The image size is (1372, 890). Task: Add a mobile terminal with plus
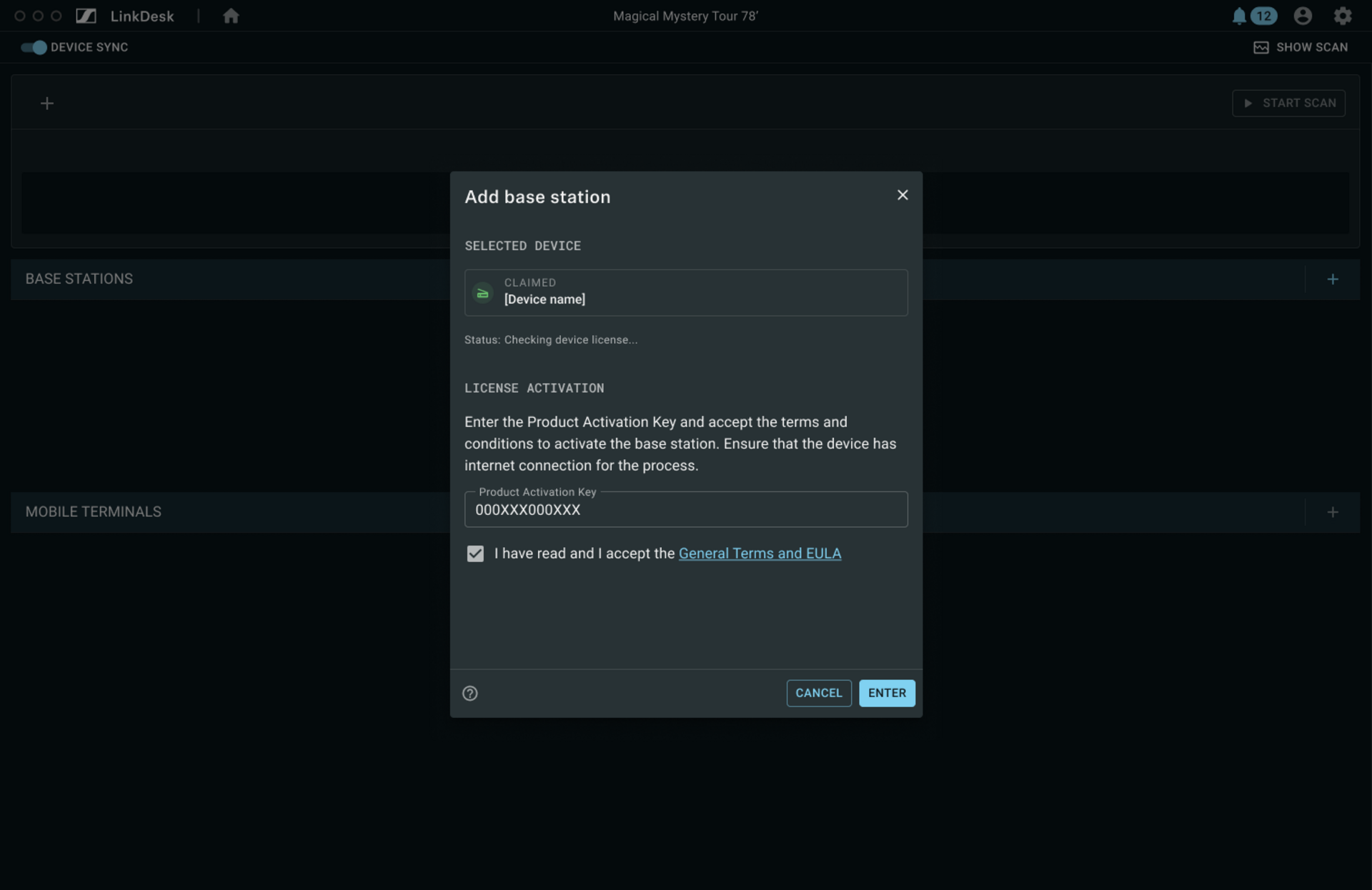(1332, 512)
